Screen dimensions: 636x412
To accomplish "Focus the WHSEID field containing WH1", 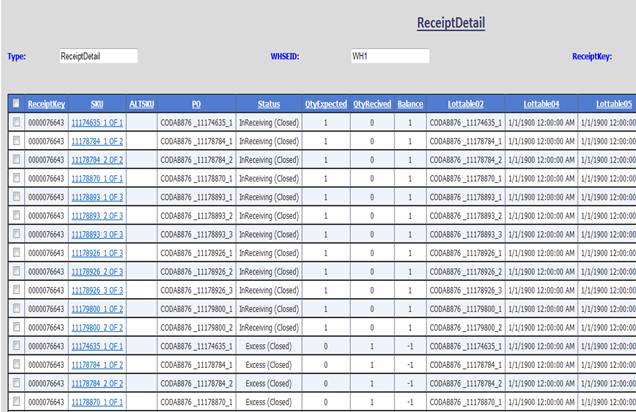I will pos(390,56).
